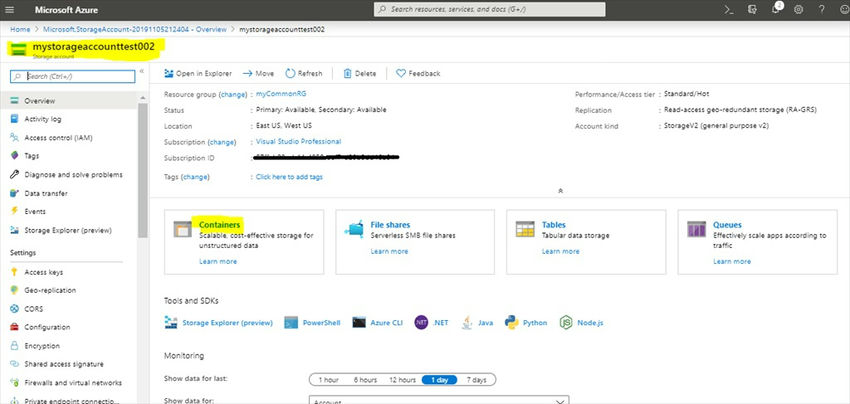Screen dimensions: 850x404
Task: Click the Activity log sidebar icon
Action: coord(15,119)
